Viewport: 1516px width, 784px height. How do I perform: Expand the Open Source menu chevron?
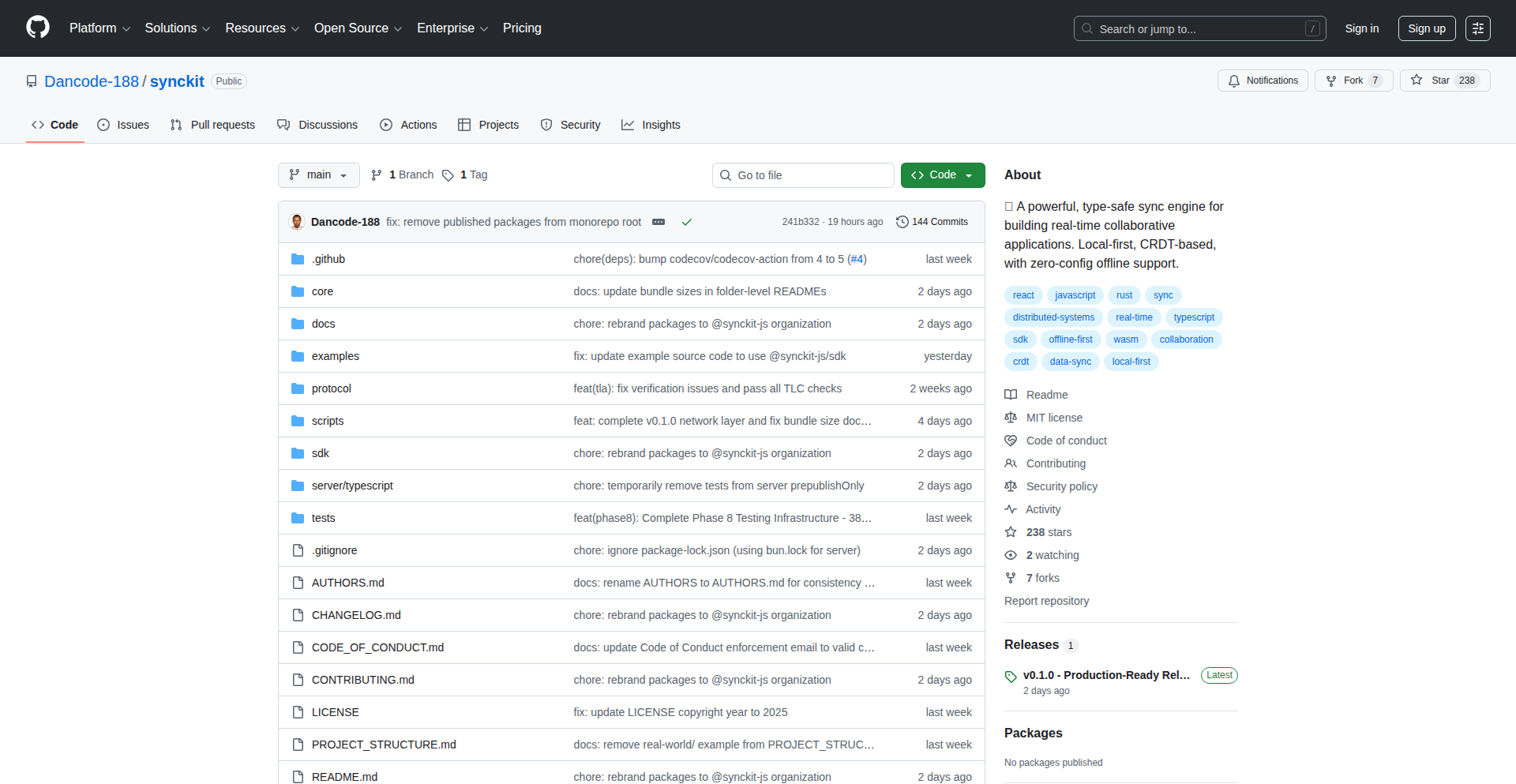point(398,28)
